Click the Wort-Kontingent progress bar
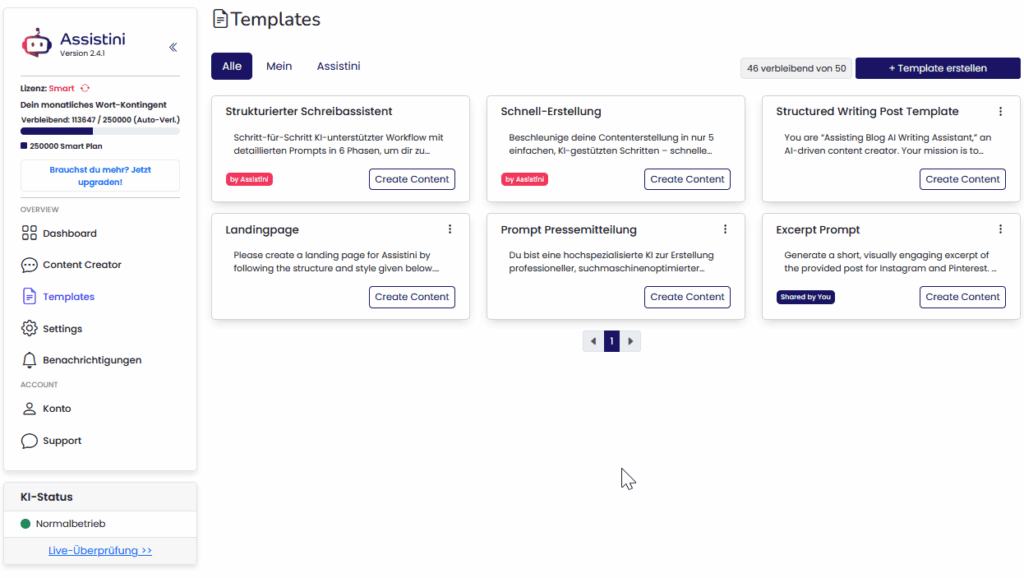Viewport: 1024px width, 578px height. 99,130
